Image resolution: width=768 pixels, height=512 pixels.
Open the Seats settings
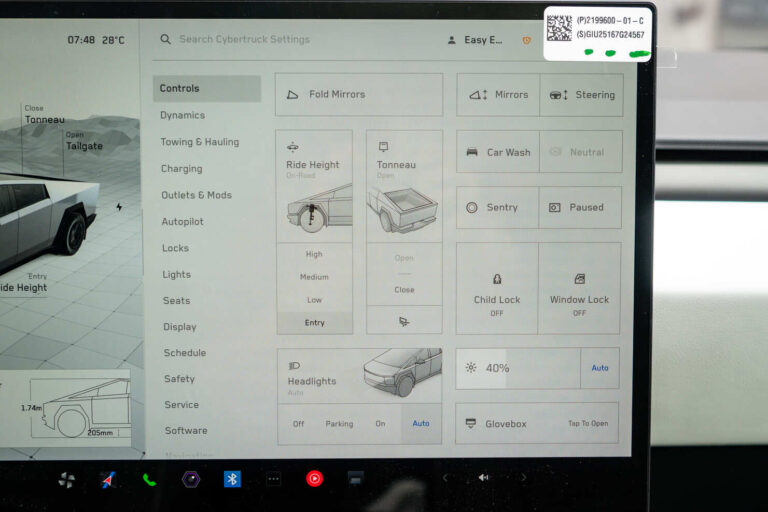(x=176, y=300)
